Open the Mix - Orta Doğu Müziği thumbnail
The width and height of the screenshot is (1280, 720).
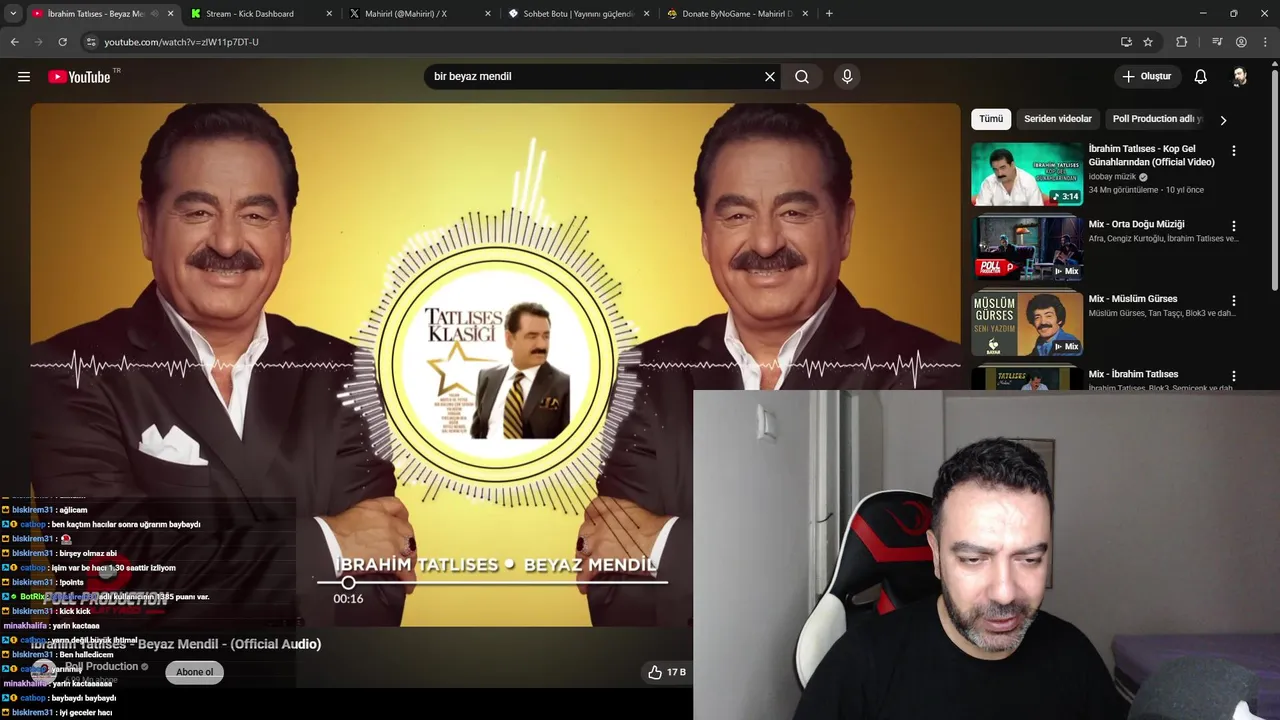pyautogui.click(x=1027, y=249)
